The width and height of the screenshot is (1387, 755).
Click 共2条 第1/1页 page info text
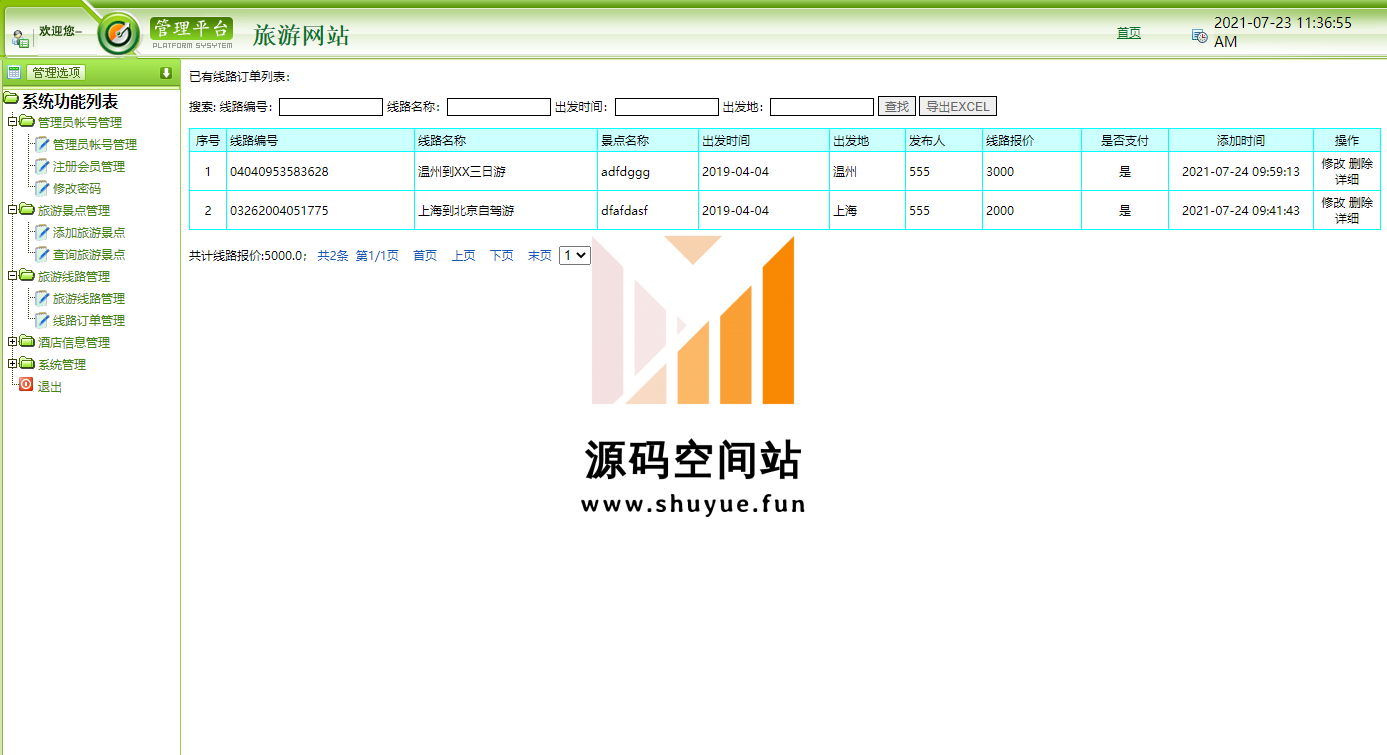(x=358, y=256)
